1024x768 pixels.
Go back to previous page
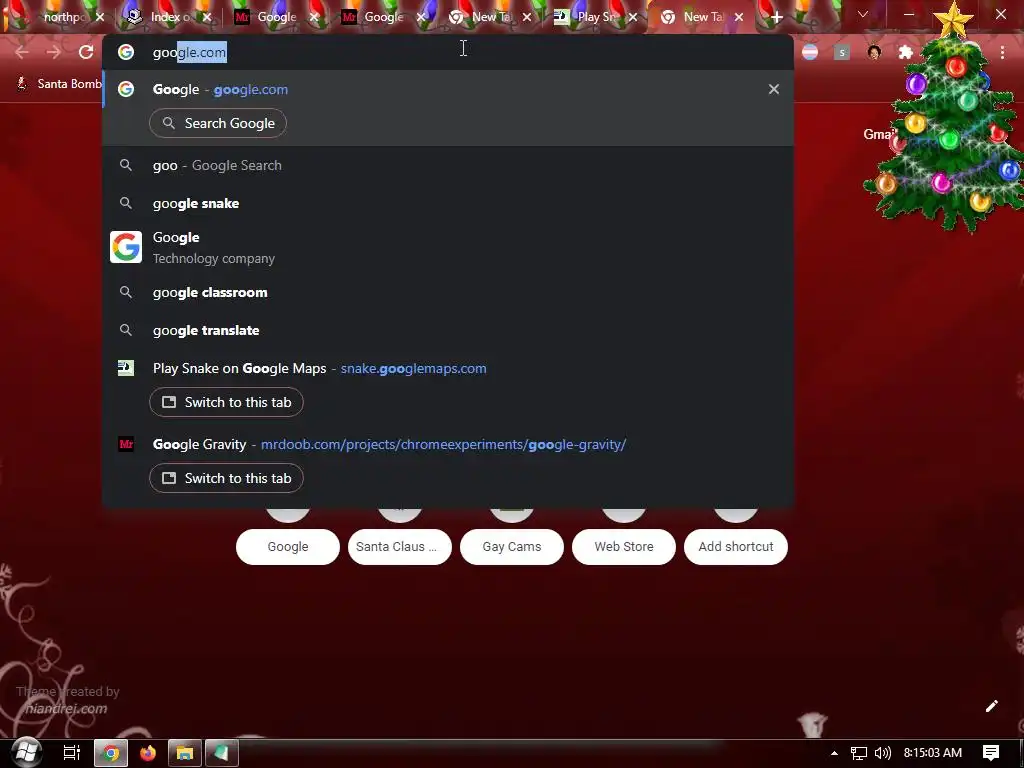point(22,52)
